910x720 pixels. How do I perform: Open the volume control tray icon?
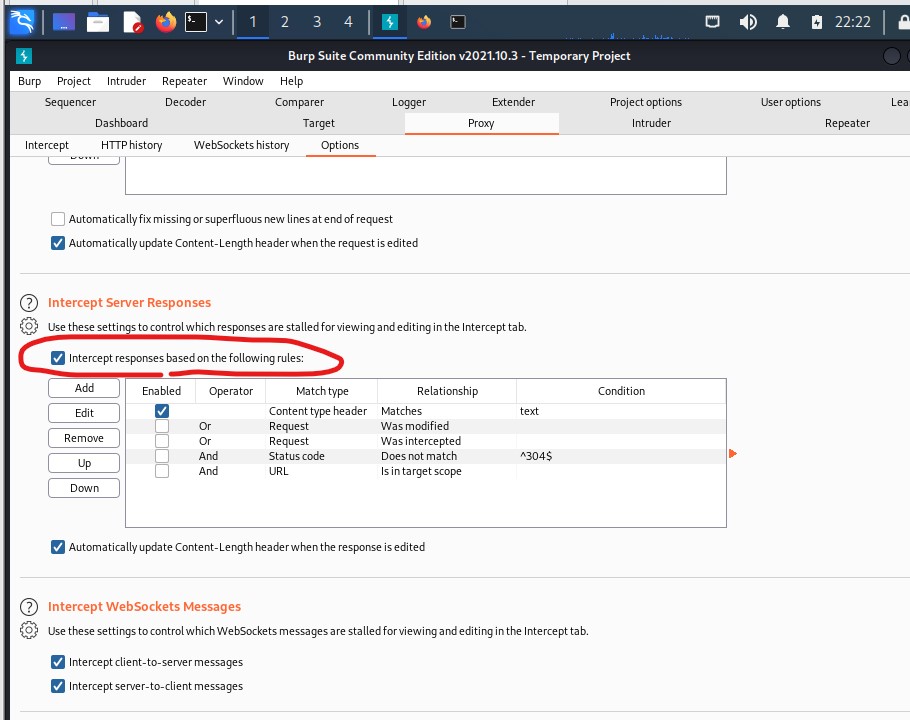click(x=748, y=22)
